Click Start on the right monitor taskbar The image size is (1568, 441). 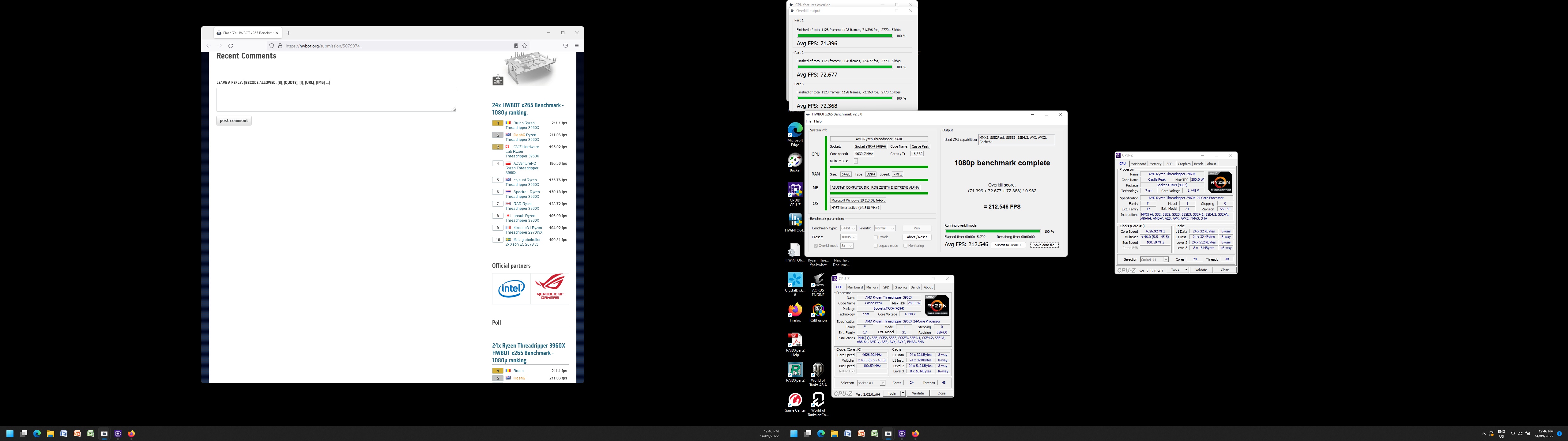click(x=794, y=434)
